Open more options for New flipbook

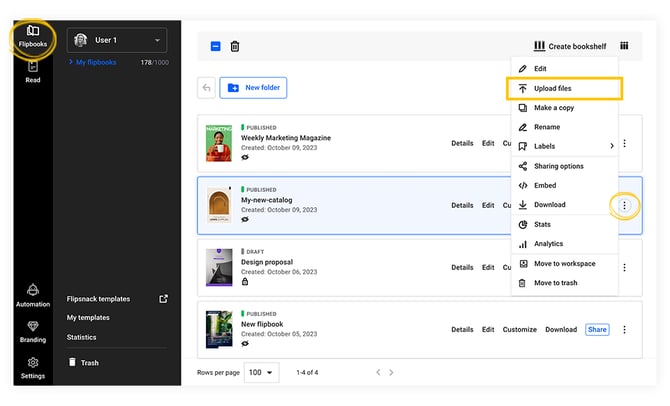(624, 330)
